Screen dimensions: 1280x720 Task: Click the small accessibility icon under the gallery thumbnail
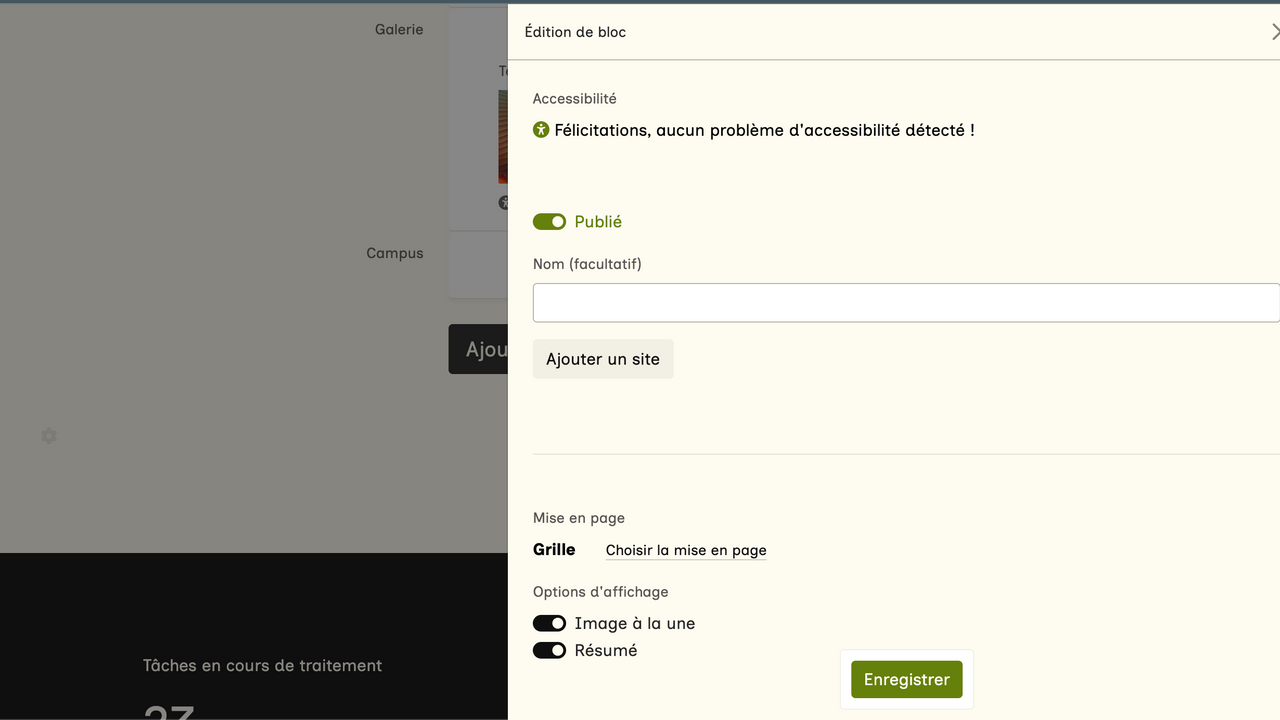[x=503, y=203]
